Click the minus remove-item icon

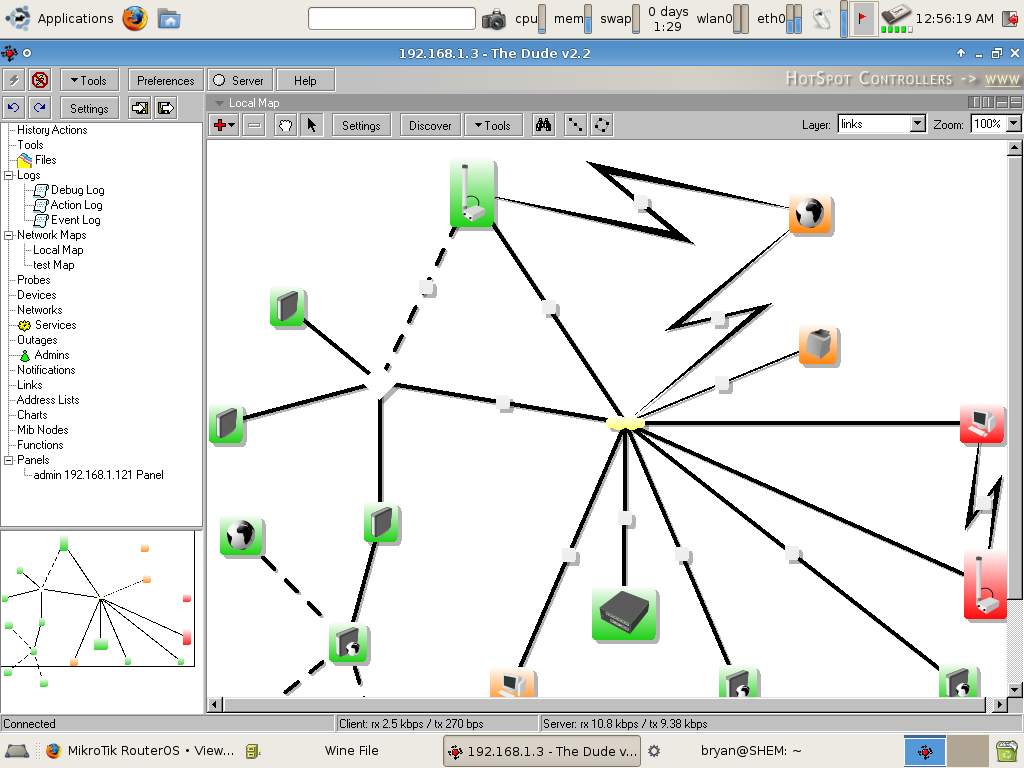point(254,125)
